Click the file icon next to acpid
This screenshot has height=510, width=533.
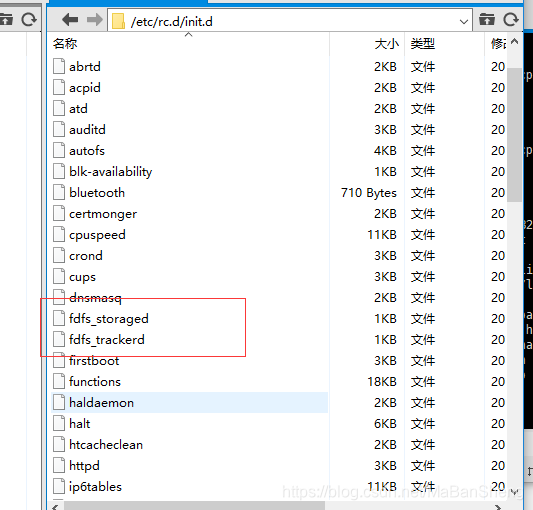[x=59, y=87]
